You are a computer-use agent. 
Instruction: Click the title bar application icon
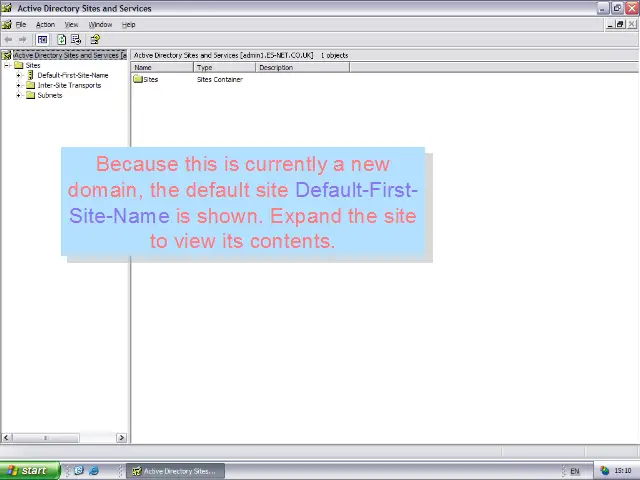7,8
